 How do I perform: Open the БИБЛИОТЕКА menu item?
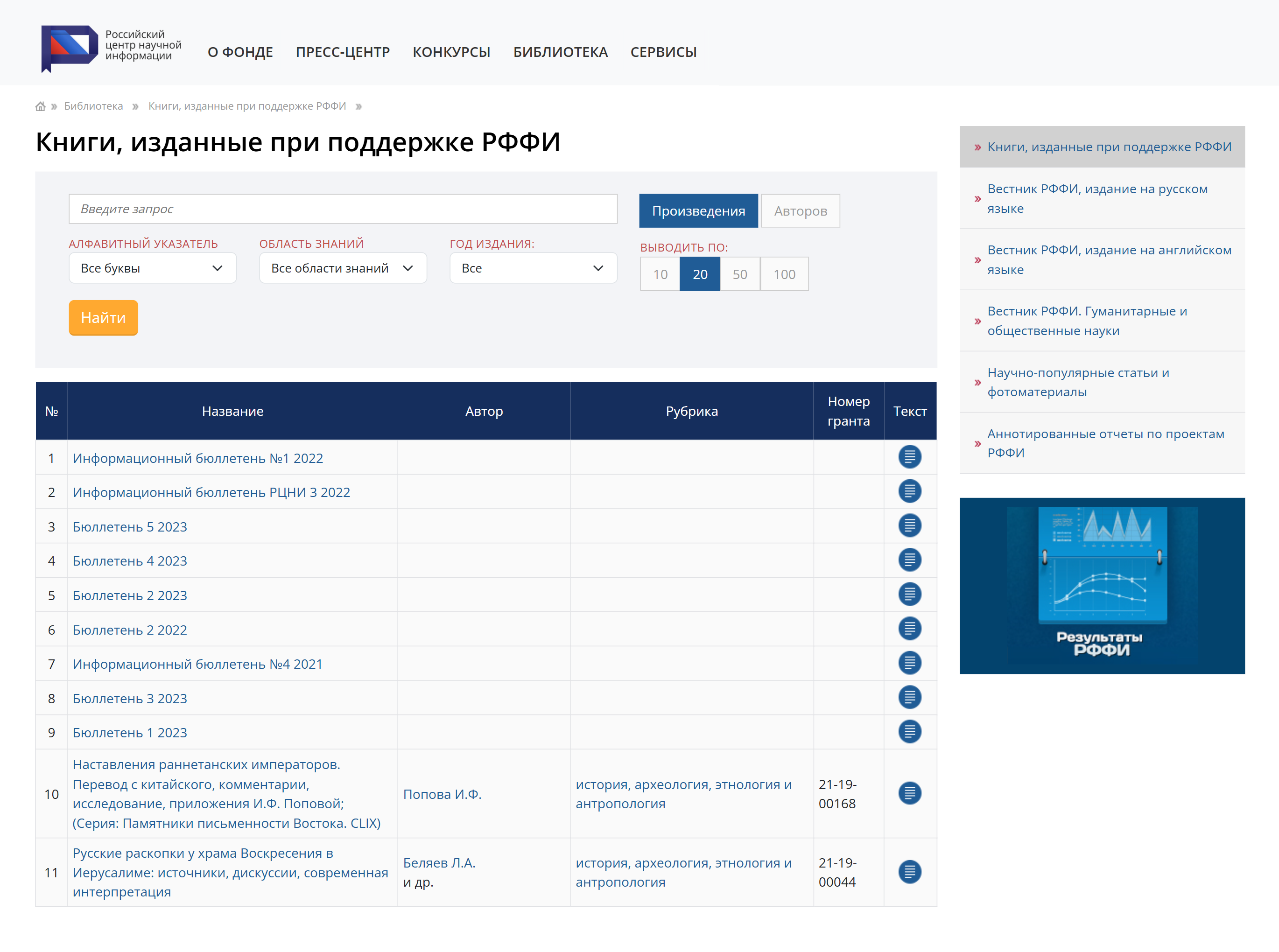(560, 52)
